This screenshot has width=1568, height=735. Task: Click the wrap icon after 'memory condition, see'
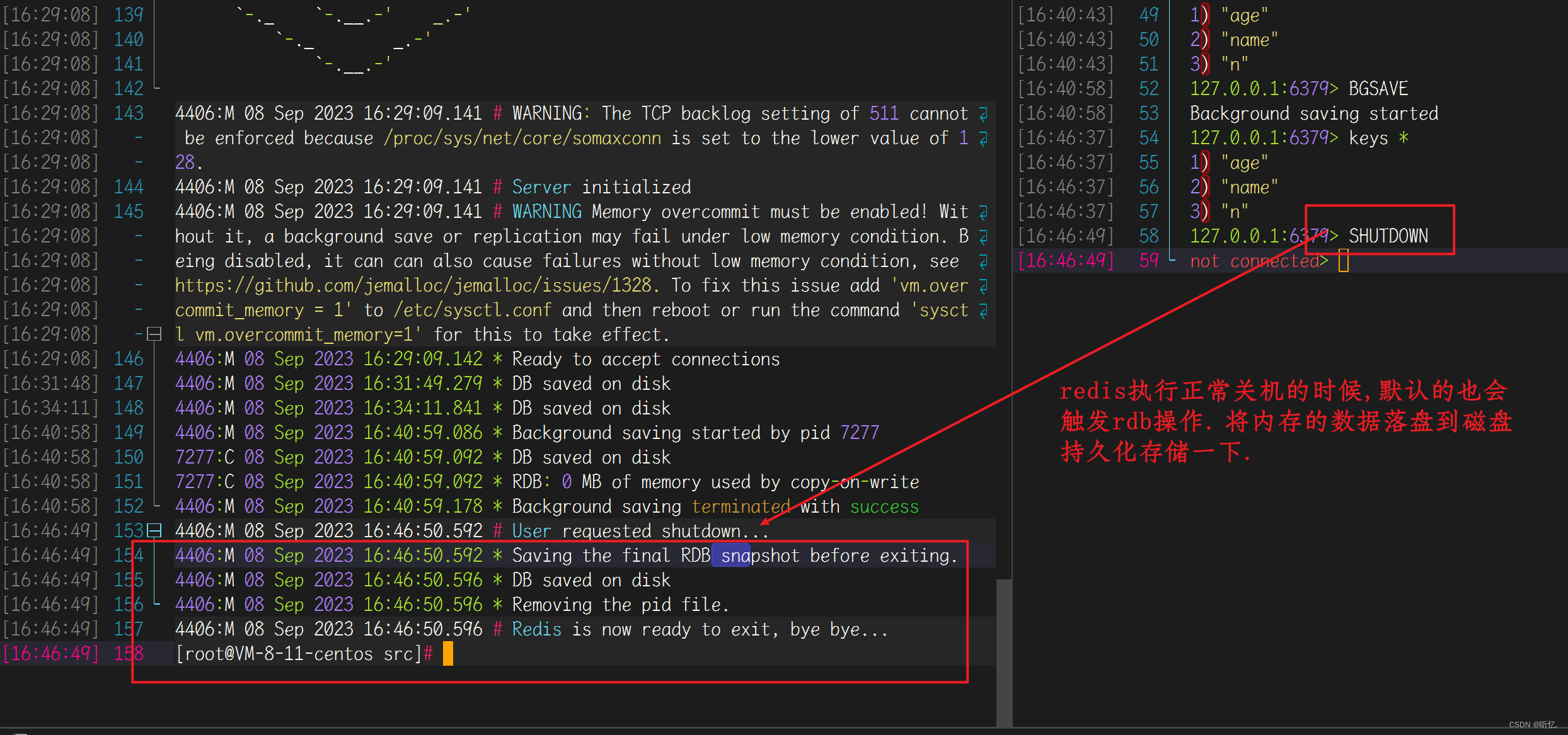(983, 261)
